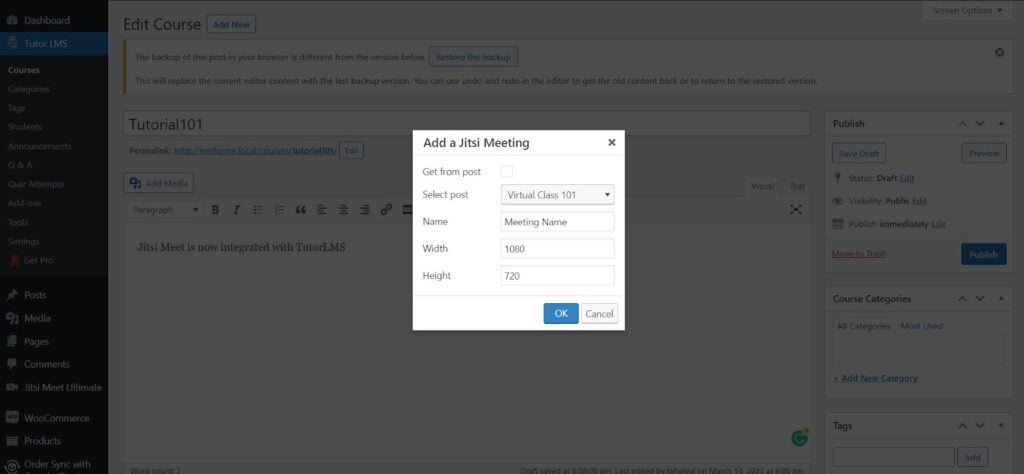The image size is (1024, 474).
Task: Click the Get Pro item
Action: [x=38, y=261]
